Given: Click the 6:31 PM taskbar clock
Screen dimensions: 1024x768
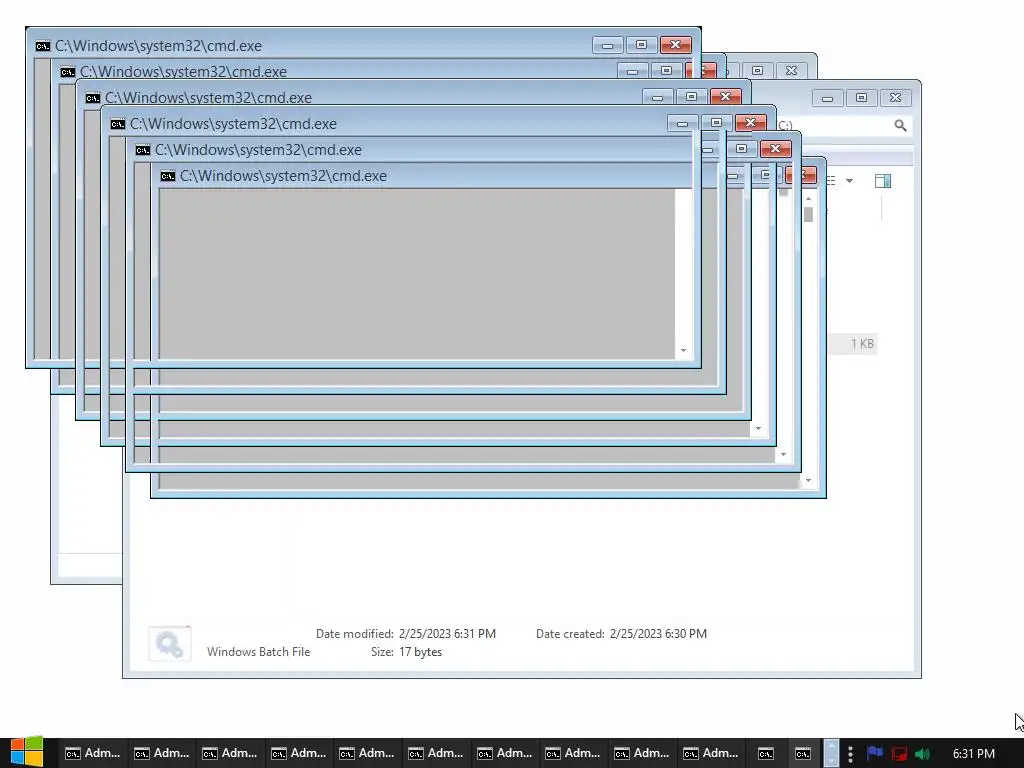Looking at the screenshot, I should 974,754.
